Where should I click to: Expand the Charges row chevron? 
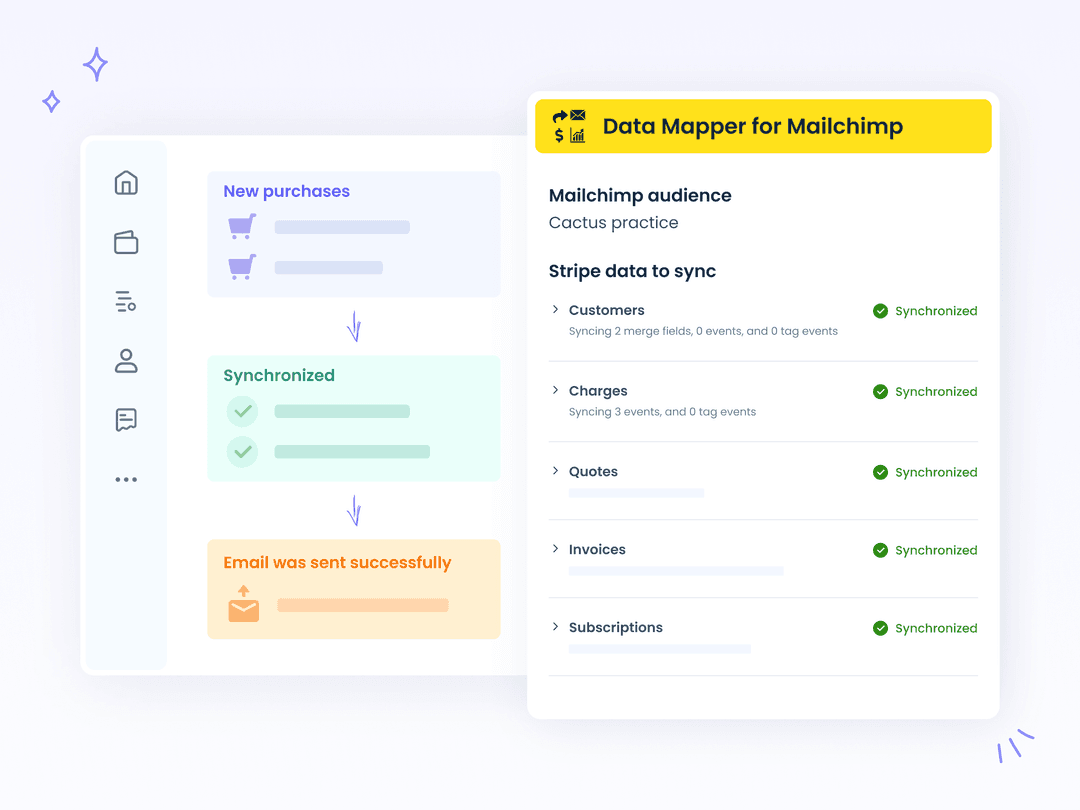pyautogui.click(x=555, y=390)
